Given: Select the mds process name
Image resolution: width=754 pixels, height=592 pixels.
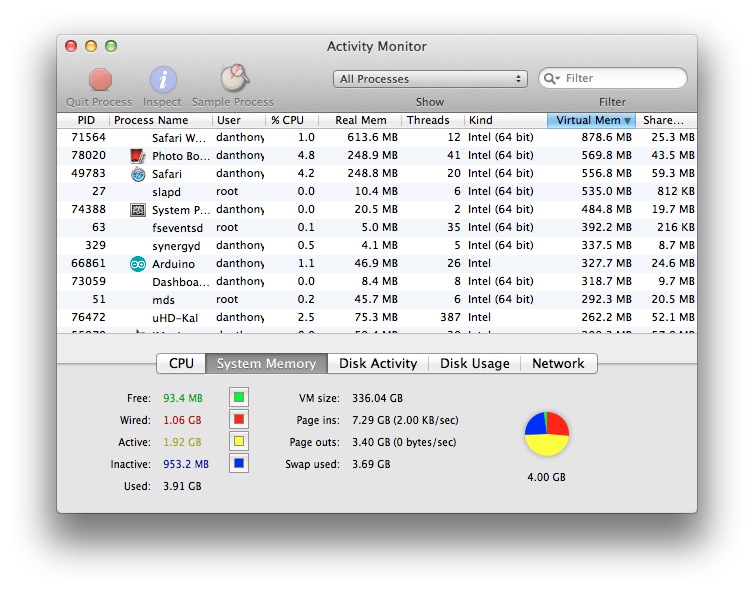Looking at the screenshot, I should 163,300.
